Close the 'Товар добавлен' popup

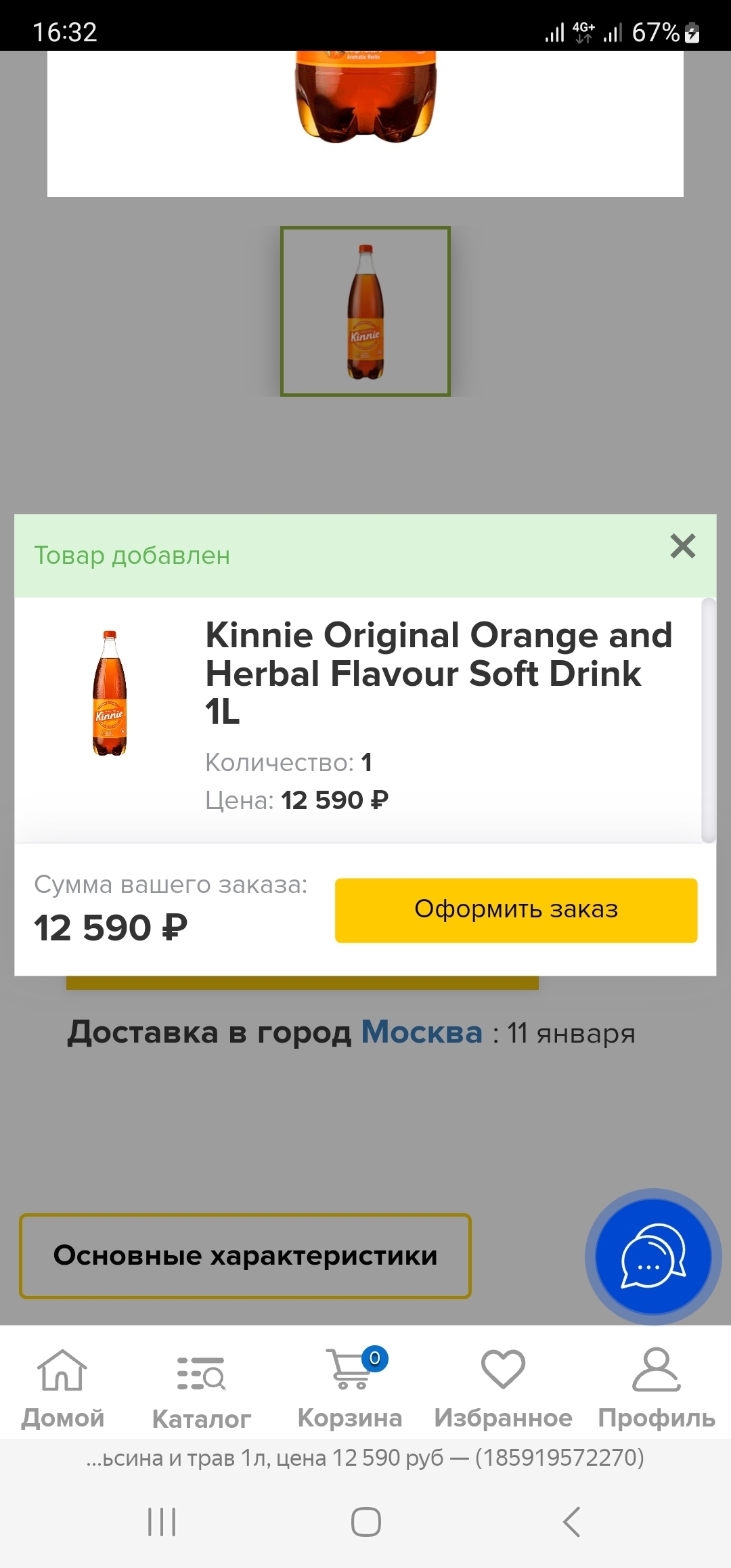point(682,546)
